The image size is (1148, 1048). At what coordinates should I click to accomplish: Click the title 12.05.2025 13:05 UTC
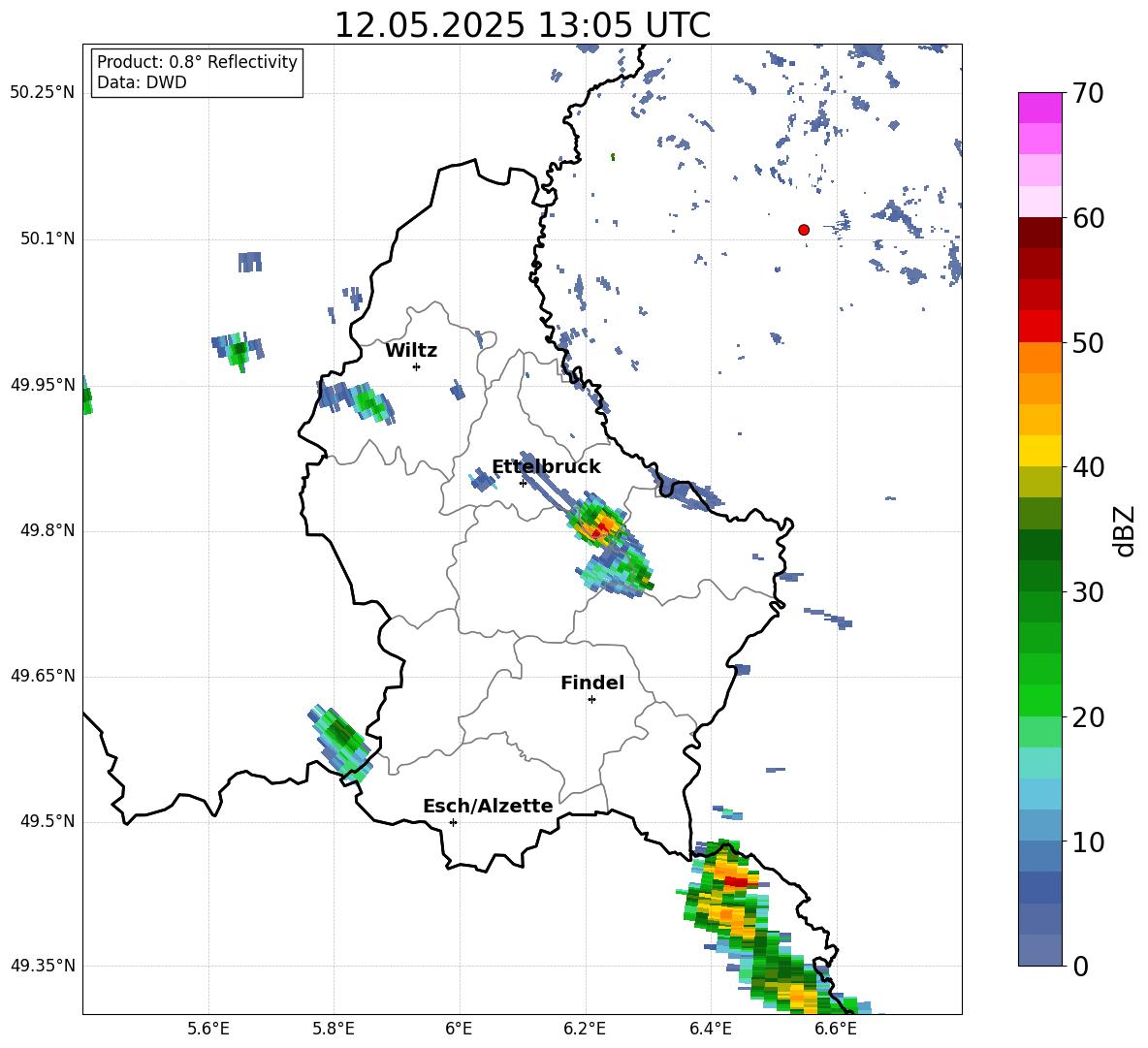(x=522, y=25)
